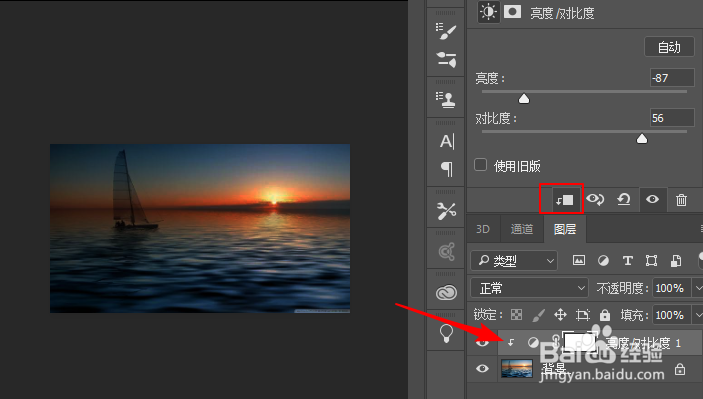Click the 亮度 slider handle
Screen dimensions: 703x399
[x=524, y=98]
